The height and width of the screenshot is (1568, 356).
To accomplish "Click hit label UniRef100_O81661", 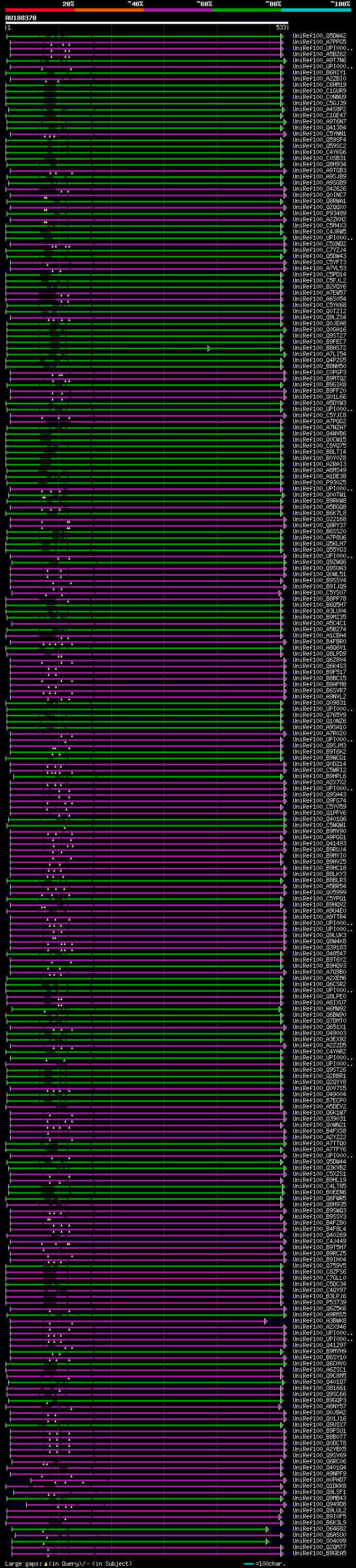I will click(x=319, y=1388).
